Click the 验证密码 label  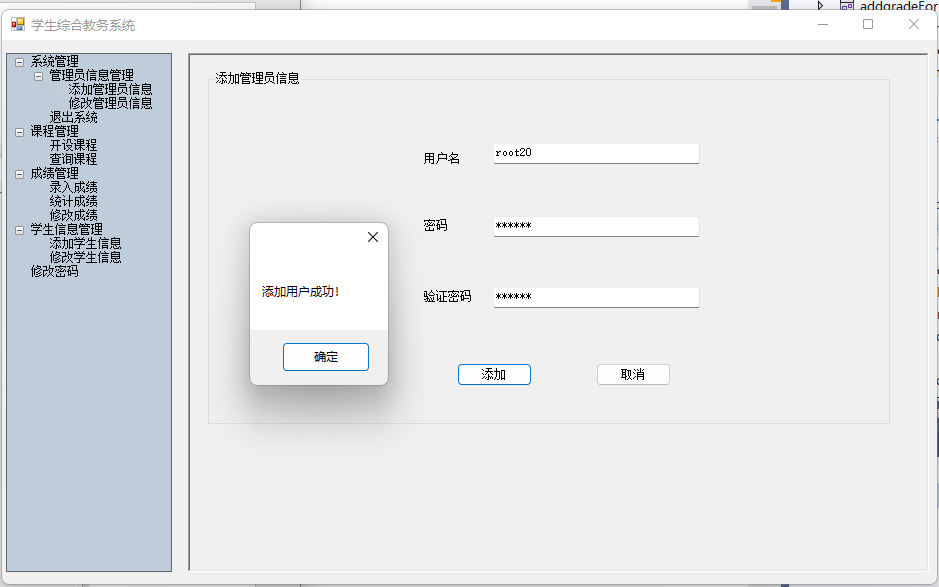[x=447, y=296]
